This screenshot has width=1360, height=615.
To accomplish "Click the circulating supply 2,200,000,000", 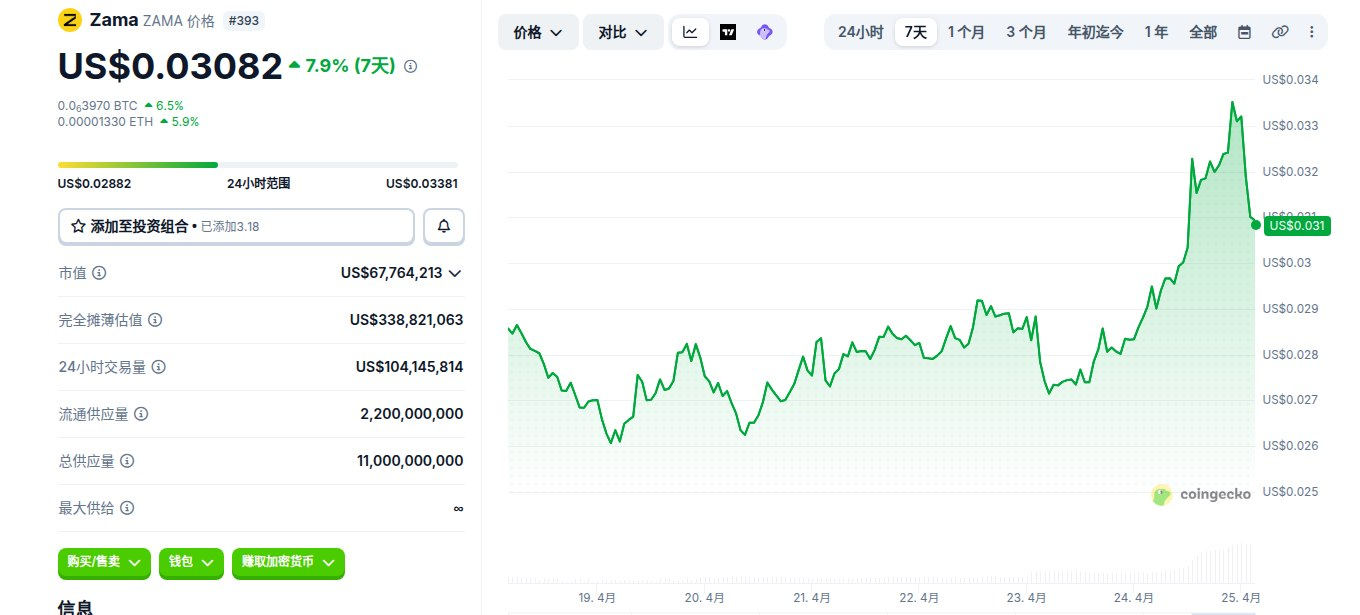I will tap(411, 414).
